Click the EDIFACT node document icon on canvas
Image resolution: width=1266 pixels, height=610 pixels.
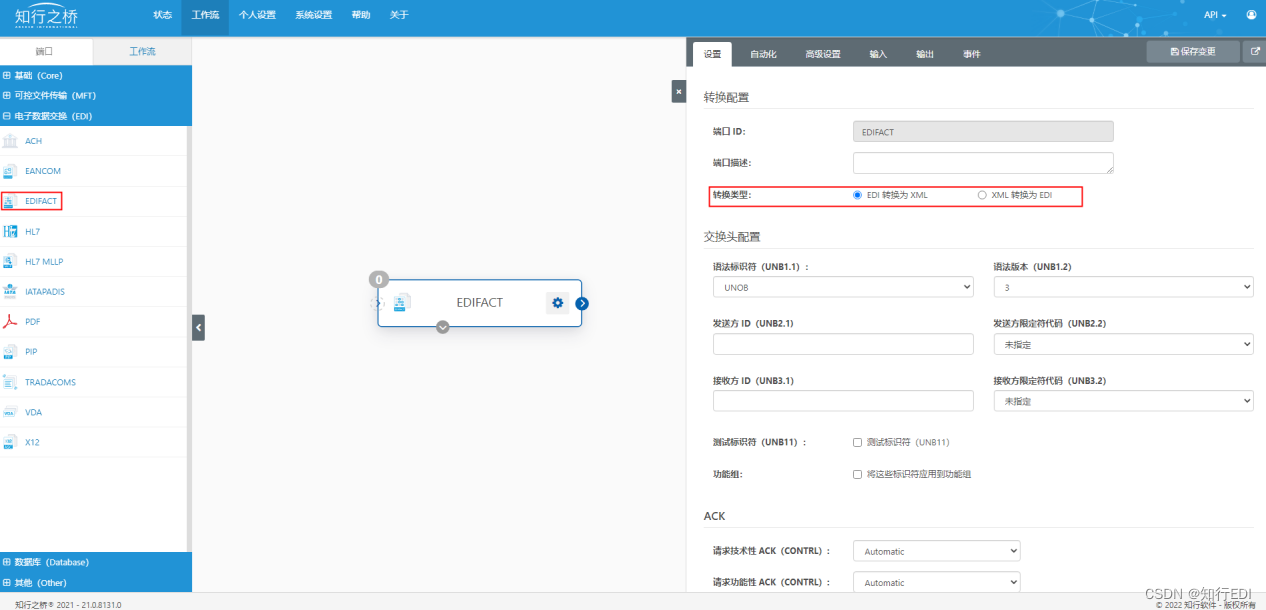pyautogui.click(x=401, y=303)
